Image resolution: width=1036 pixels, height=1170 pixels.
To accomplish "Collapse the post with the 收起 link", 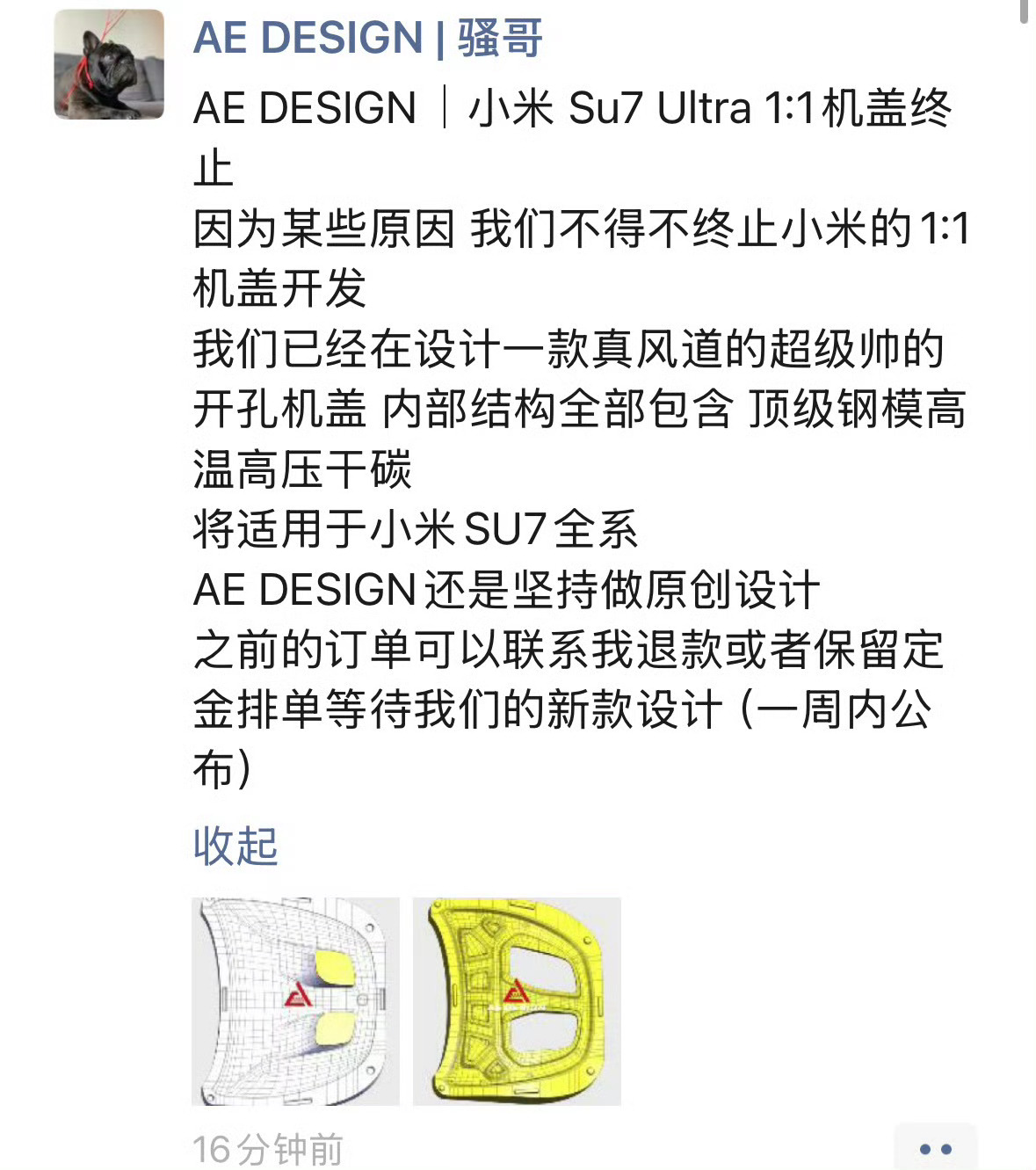I will coord(235,847).
